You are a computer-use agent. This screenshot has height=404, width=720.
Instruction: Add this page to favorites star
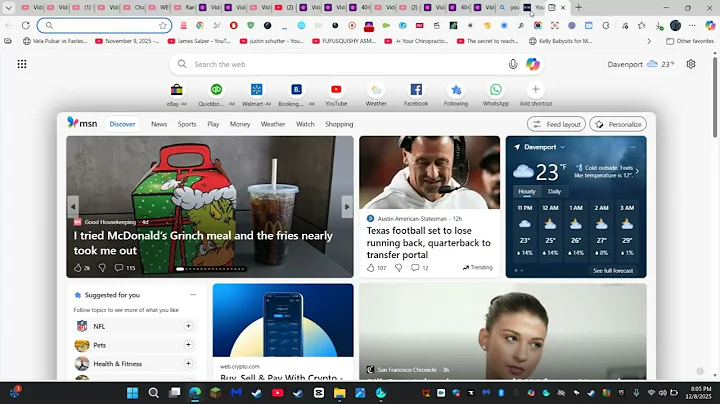pos(163,26)
